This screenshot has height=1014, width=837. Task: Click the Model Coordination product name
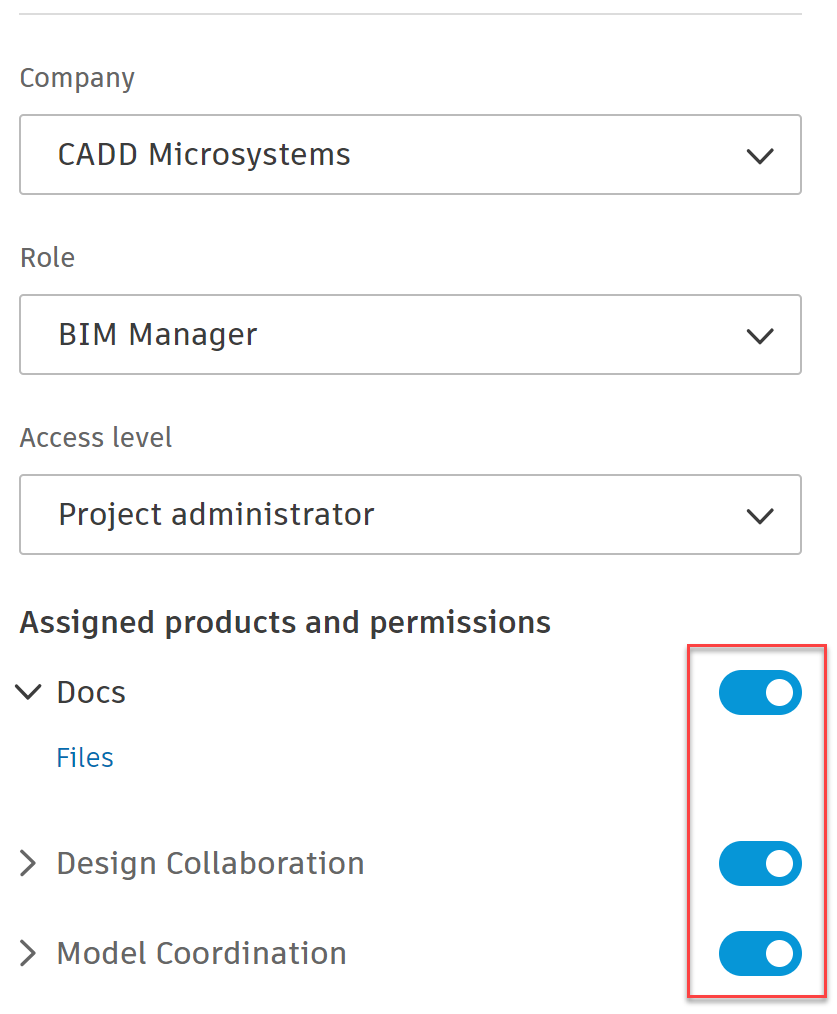201,953
